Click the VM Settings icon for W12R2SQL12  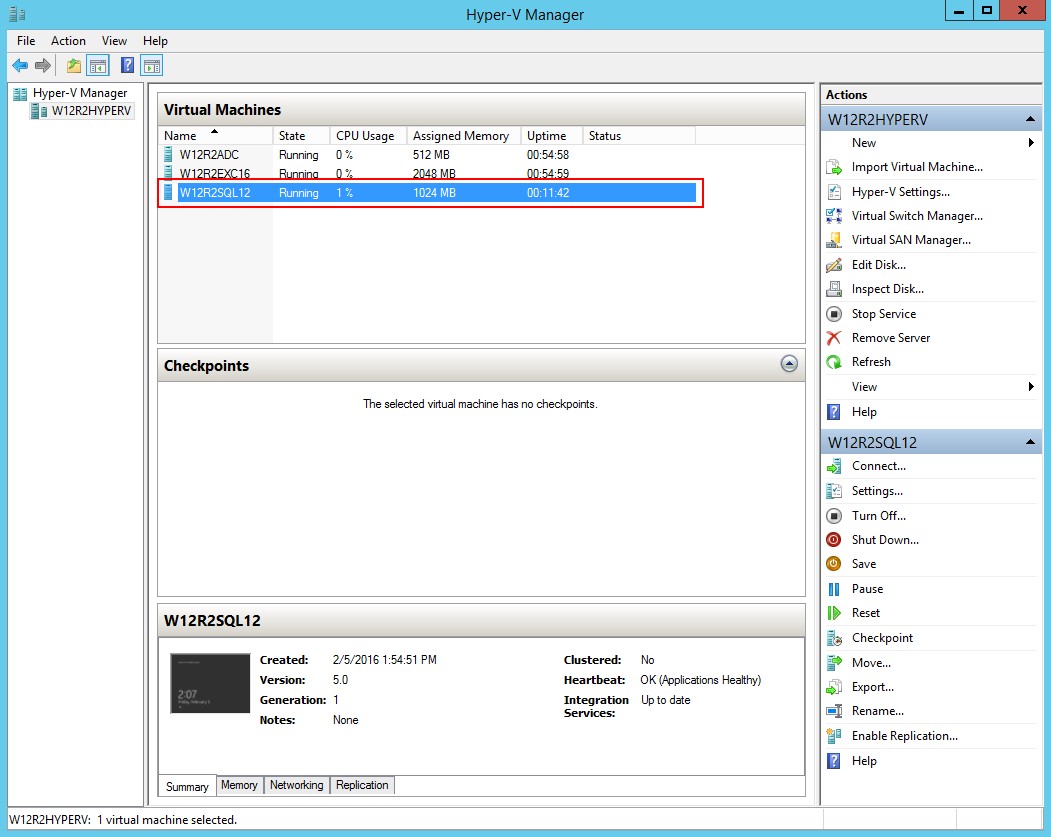tap(834, 491)
